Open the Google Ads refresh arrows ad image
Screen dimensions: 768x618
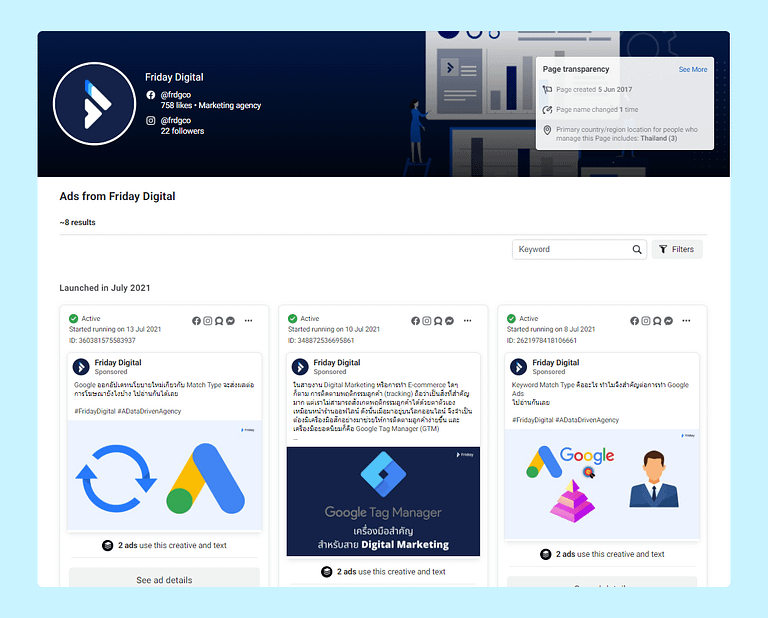[165, 475]
